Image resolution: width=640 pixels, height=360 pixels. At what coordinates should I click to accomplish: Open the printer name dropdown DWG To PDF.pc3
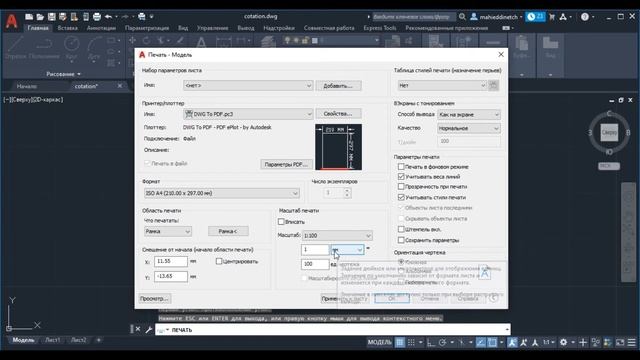click(x=248, y=114)
